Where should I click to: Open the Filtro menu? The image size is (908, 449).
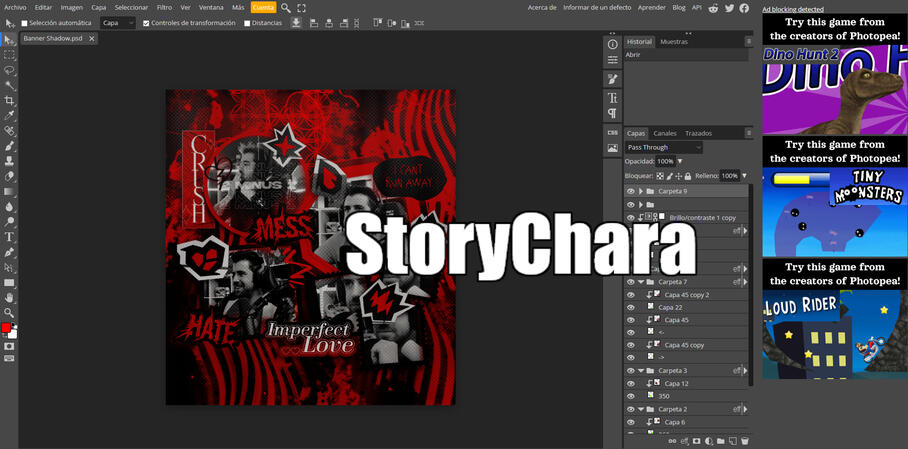(164, 7)
